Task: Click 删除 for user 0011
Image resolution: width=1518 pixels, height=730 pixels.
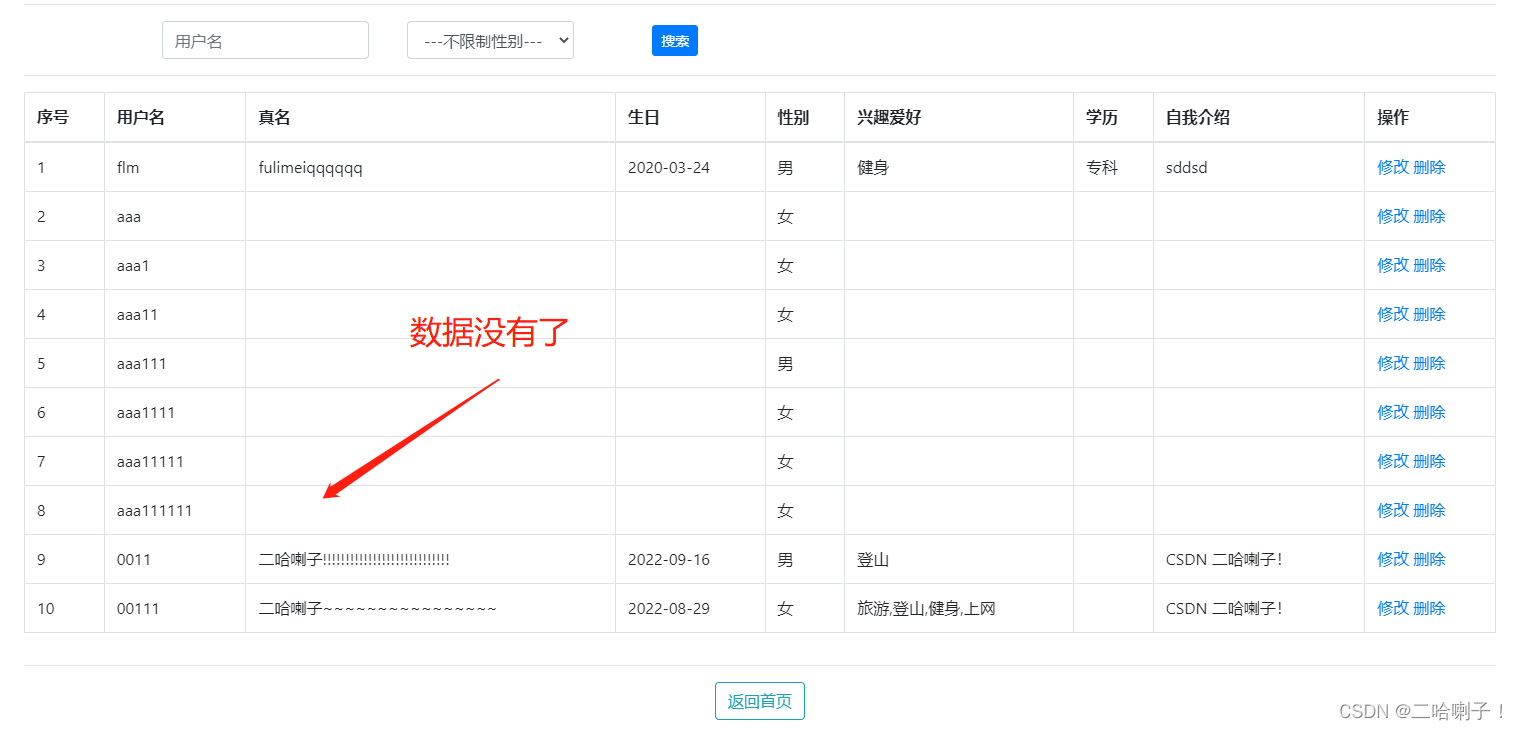Action: tap(1429, 559)
